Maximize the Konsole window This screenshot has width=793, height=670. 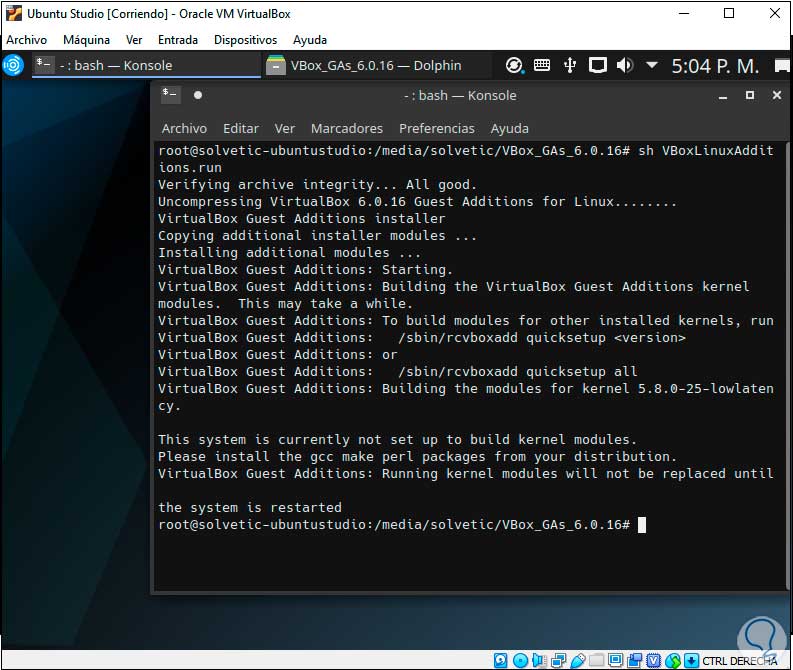point(750,95)
